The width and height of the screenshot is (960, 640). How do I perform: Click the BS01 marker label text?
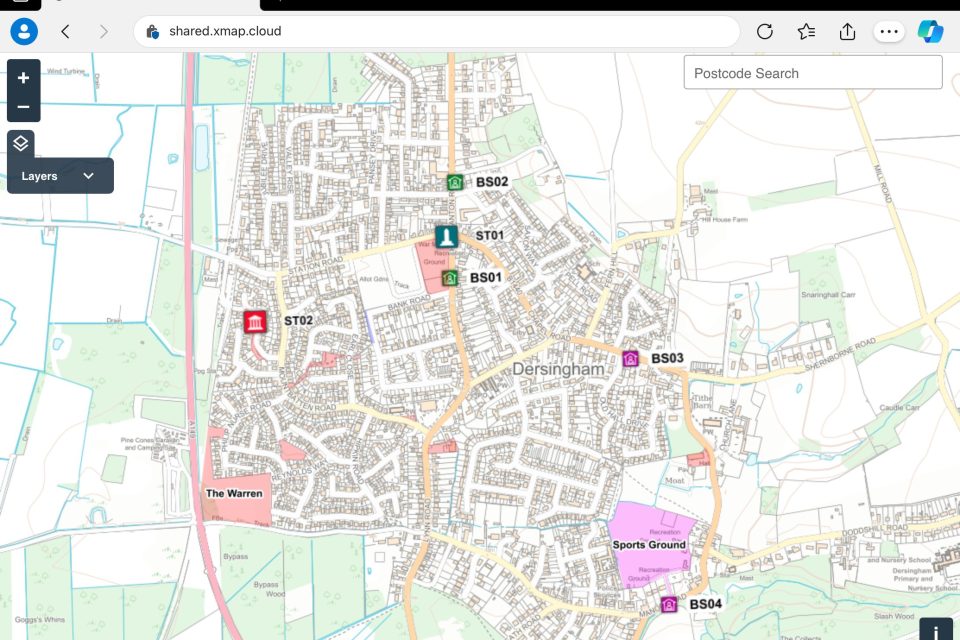486,277
